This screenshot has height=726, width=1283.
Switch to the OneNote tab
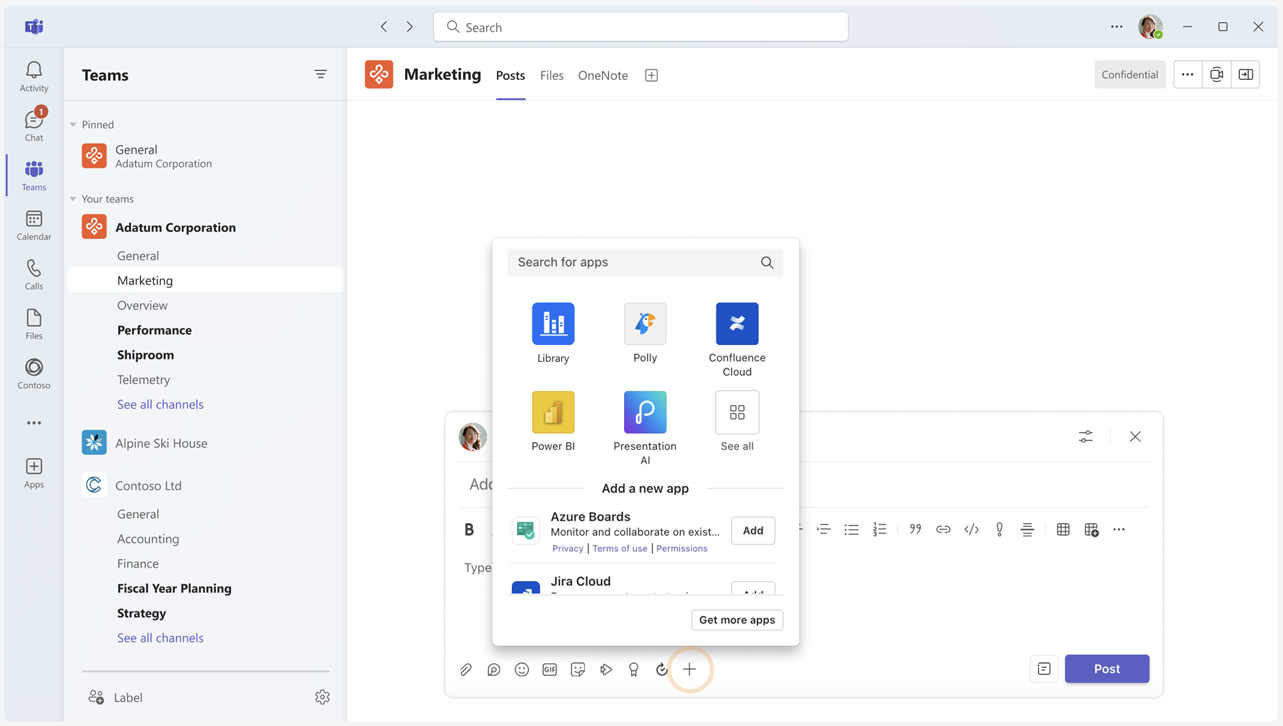tap(603, 75)
